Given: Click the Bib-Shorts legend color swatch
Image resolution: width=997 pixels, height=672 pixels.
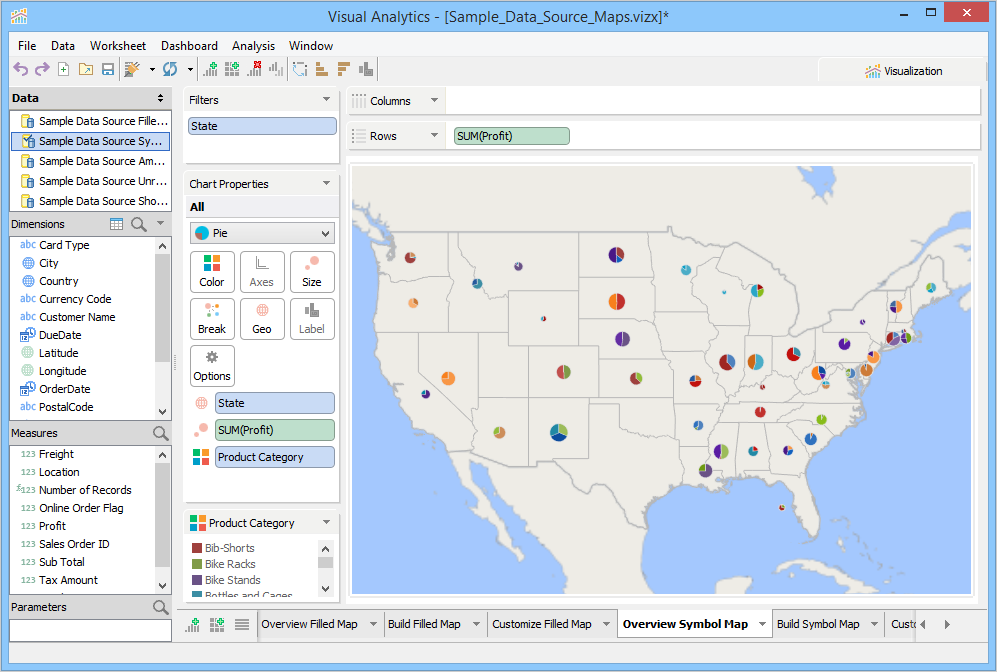Looking at the screenshot, I should 197,548.
